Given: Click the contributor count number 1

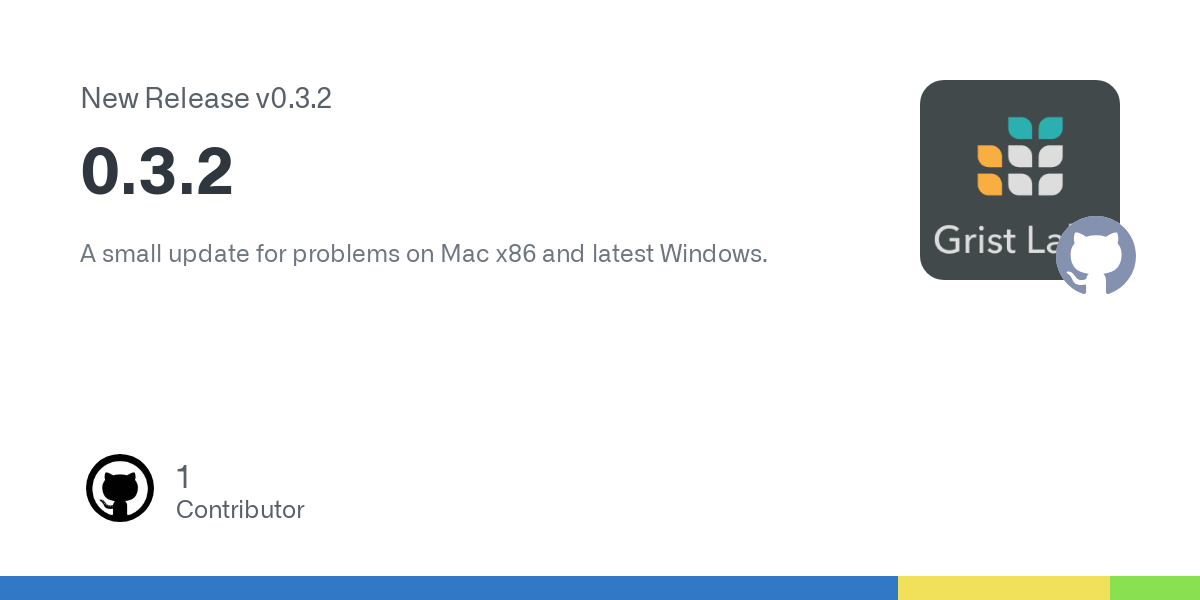Looking at the screenshot, I should (183, 477).
